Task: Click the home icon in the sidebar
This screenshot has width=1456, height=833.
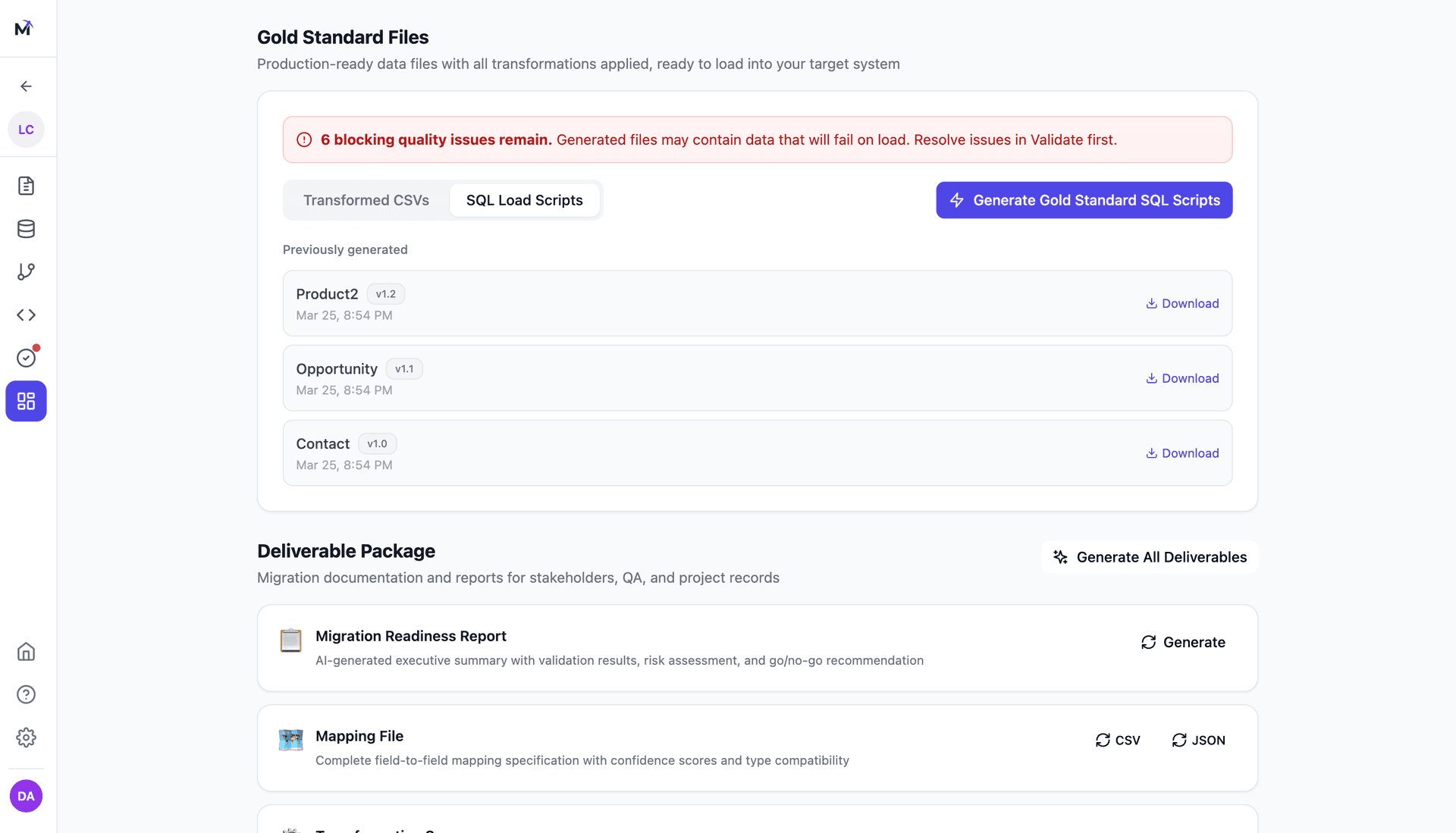Action: (26, 652)
